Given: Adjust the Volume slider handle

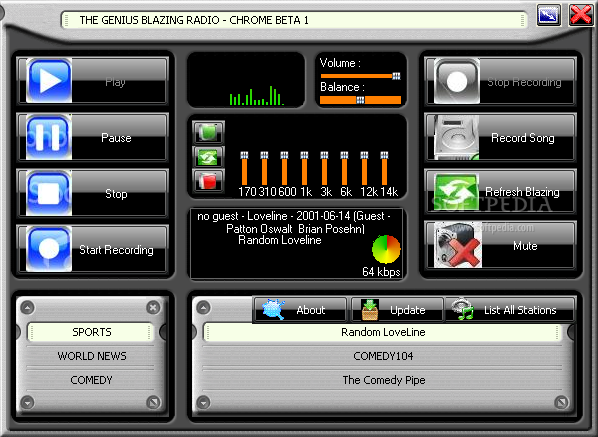Looking at the screenshot, I should 396,76.
